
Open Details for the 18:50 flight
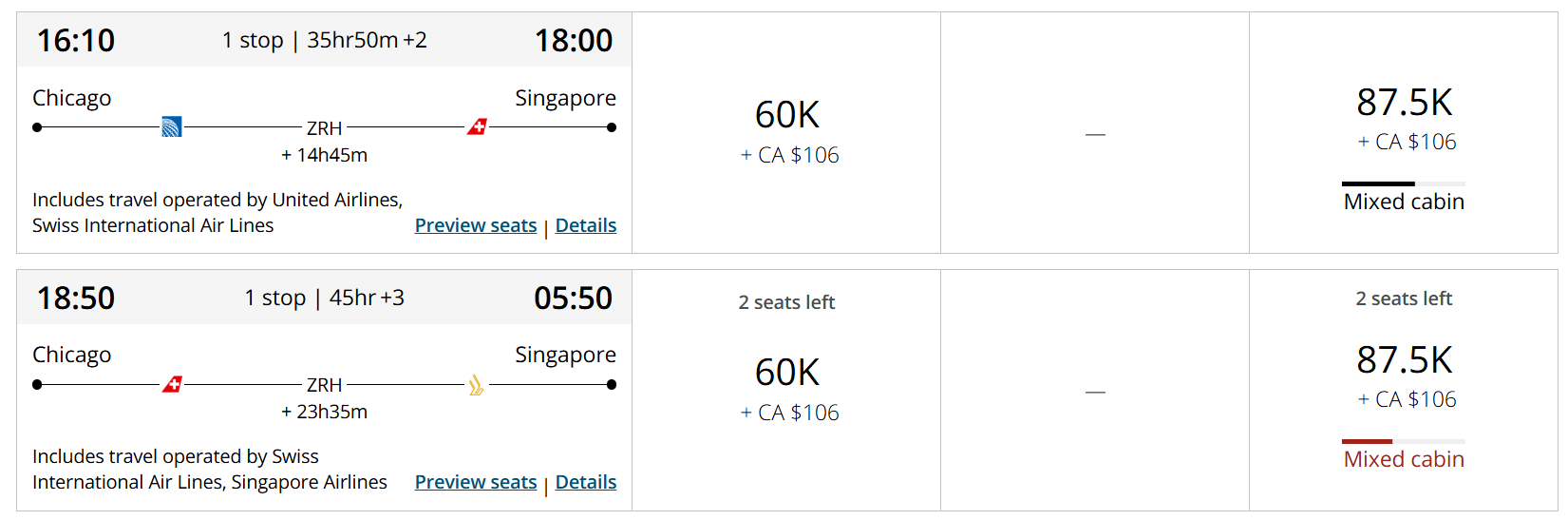[x=586, y=482]
